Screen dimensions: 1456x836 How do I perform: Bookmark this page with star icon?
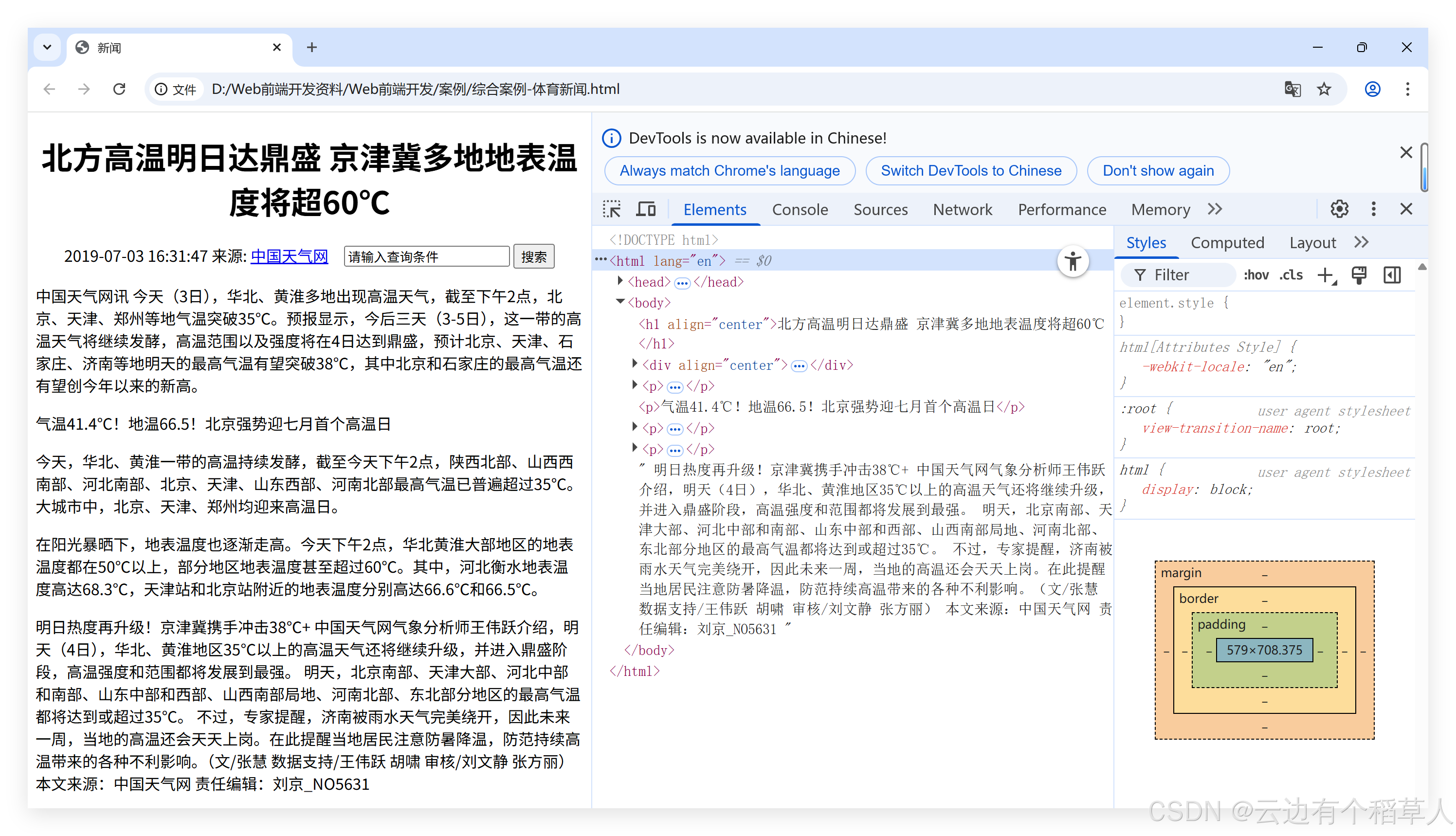point(1324,89)
